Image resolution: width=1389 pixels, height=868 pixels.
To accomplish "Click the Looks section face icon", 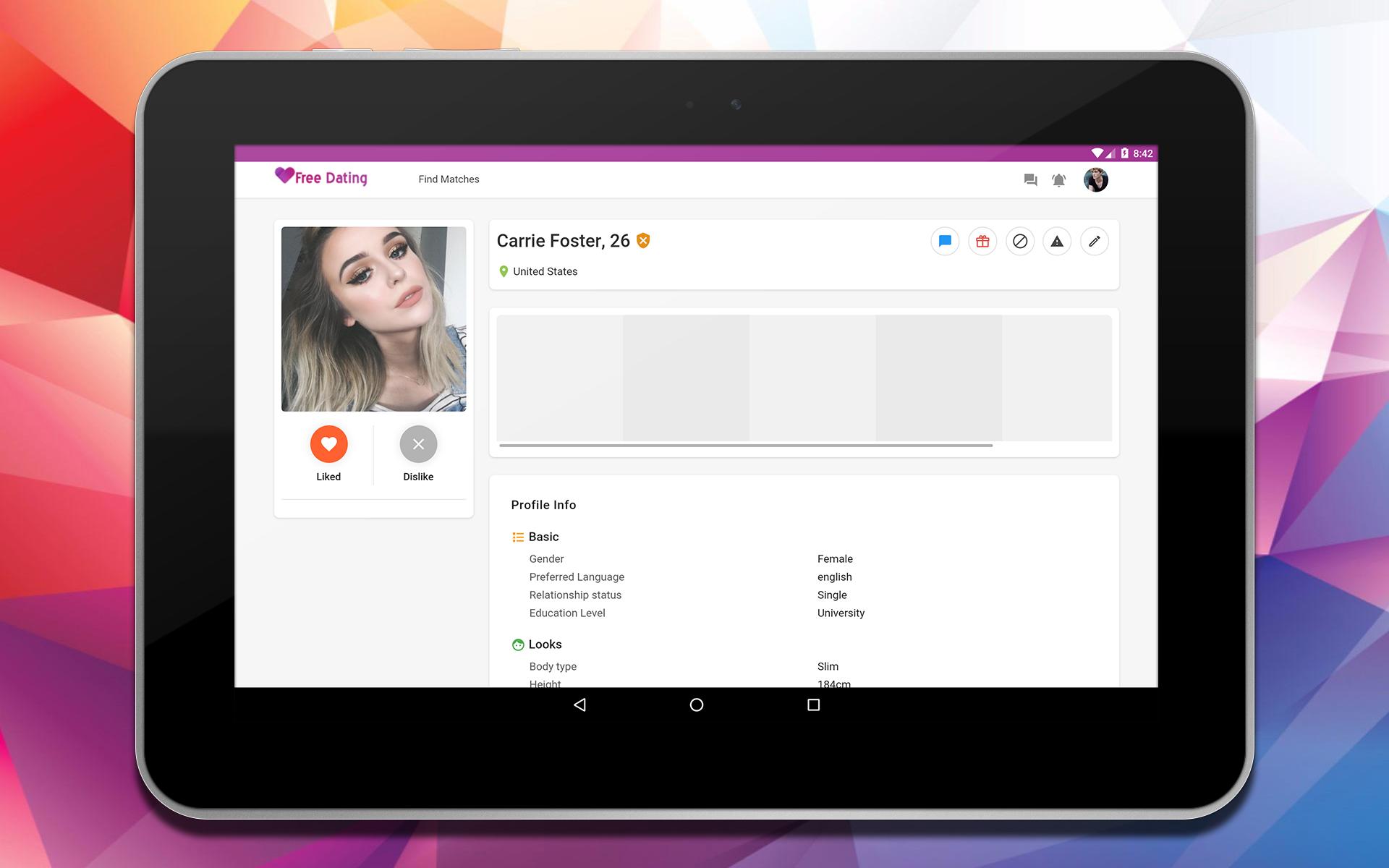I will 518,644.
